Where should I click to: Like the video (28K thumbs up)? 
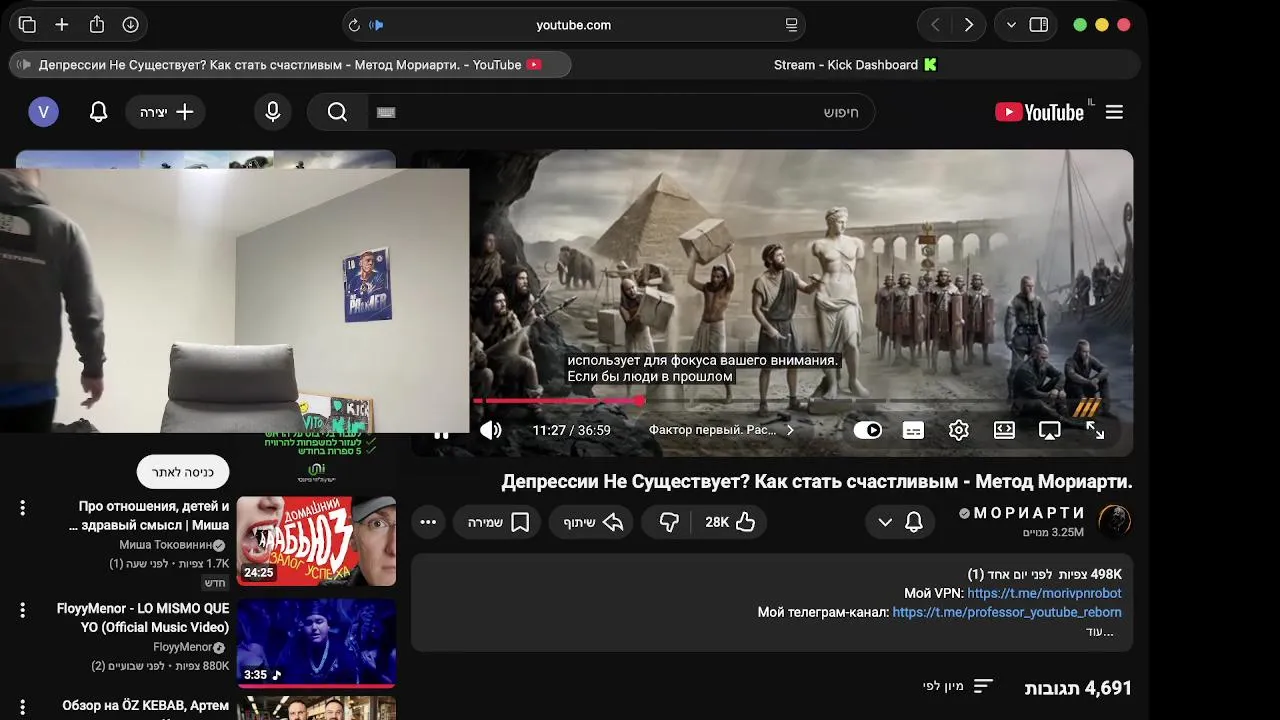730,522
